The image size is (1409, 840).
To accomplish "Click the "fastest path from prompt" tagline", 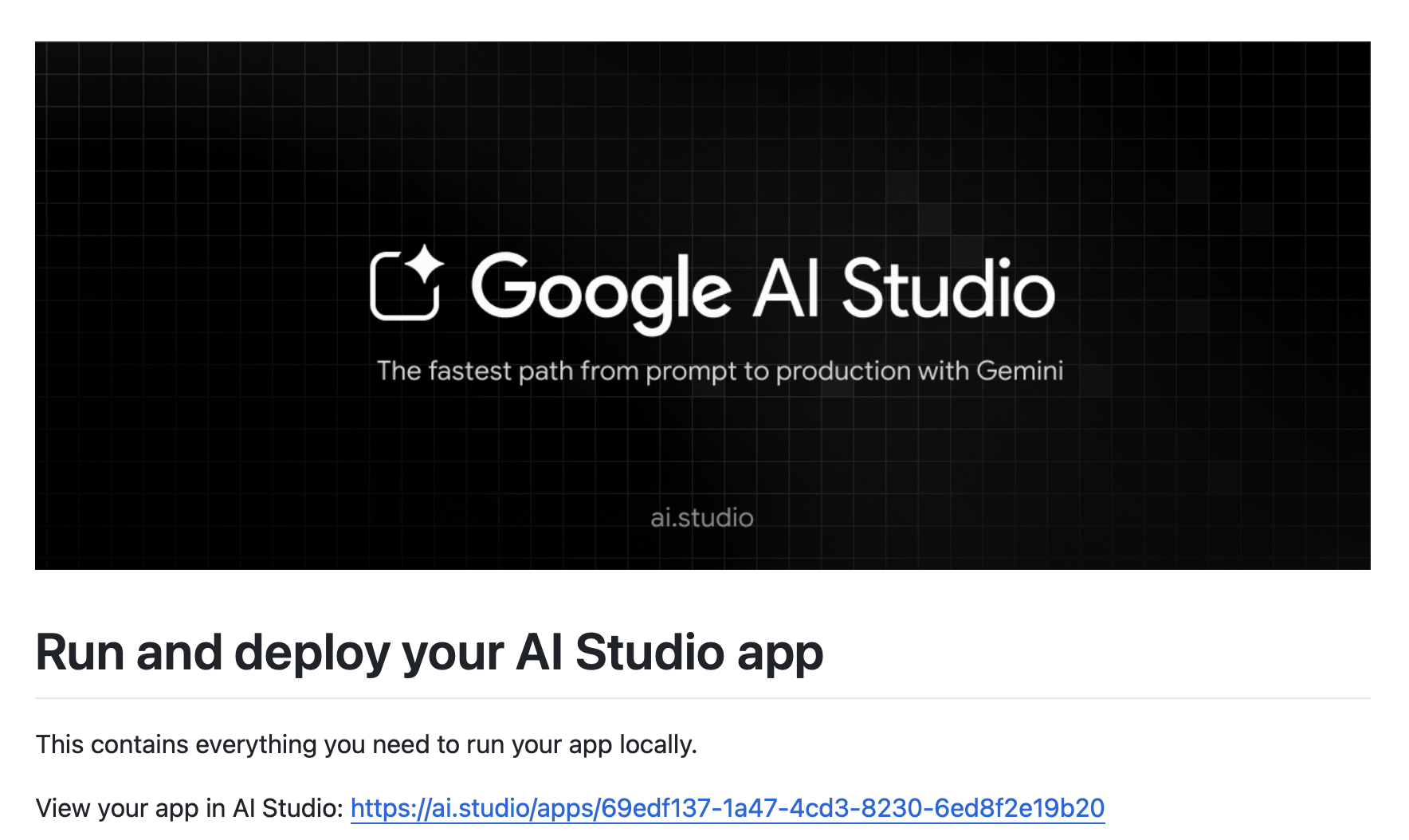I will (550, 371).
